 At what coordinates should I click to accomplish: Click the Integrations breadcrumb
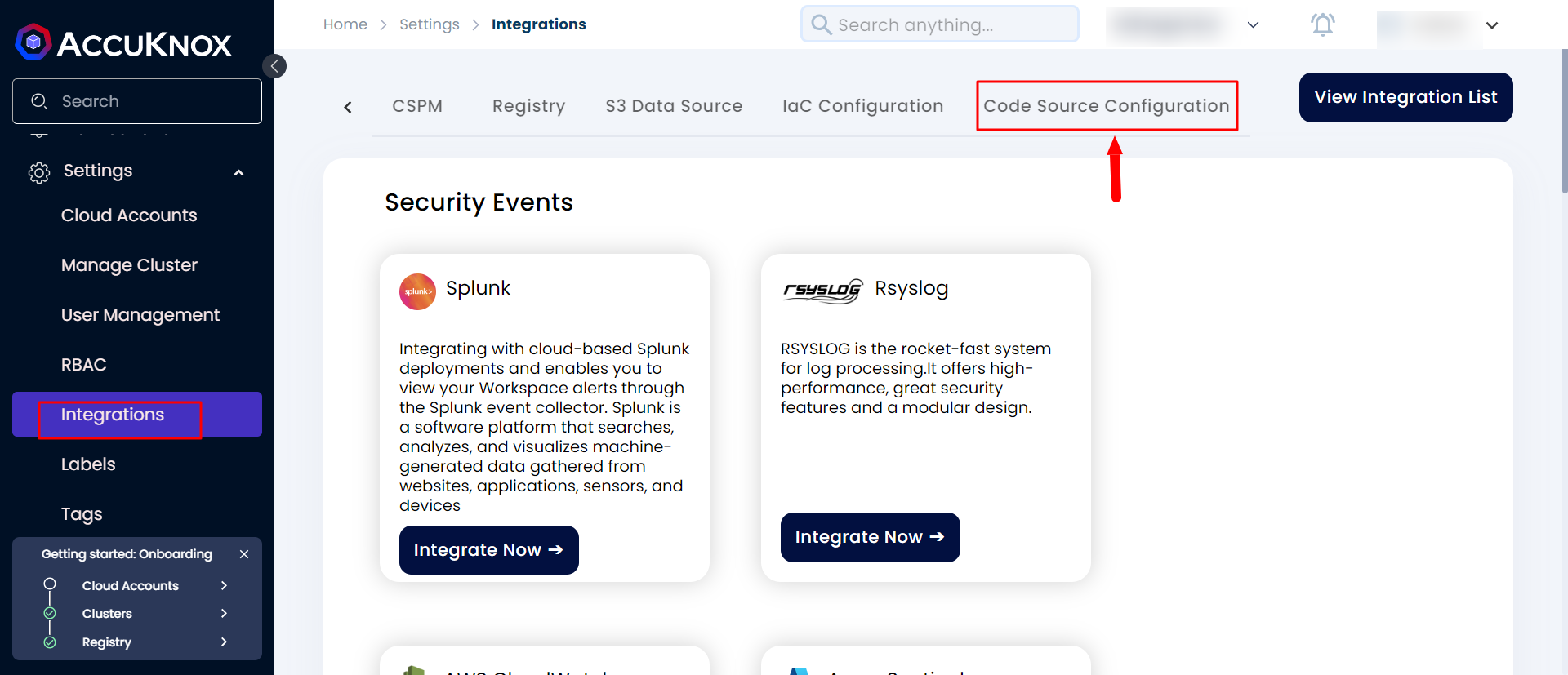coord(538,24)
